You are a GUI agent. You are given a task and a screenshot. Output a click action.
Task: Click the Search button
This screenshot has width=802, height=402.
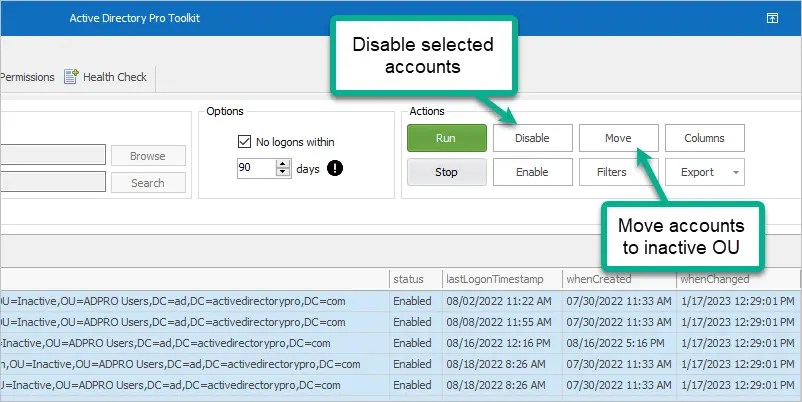pos(148,183)
